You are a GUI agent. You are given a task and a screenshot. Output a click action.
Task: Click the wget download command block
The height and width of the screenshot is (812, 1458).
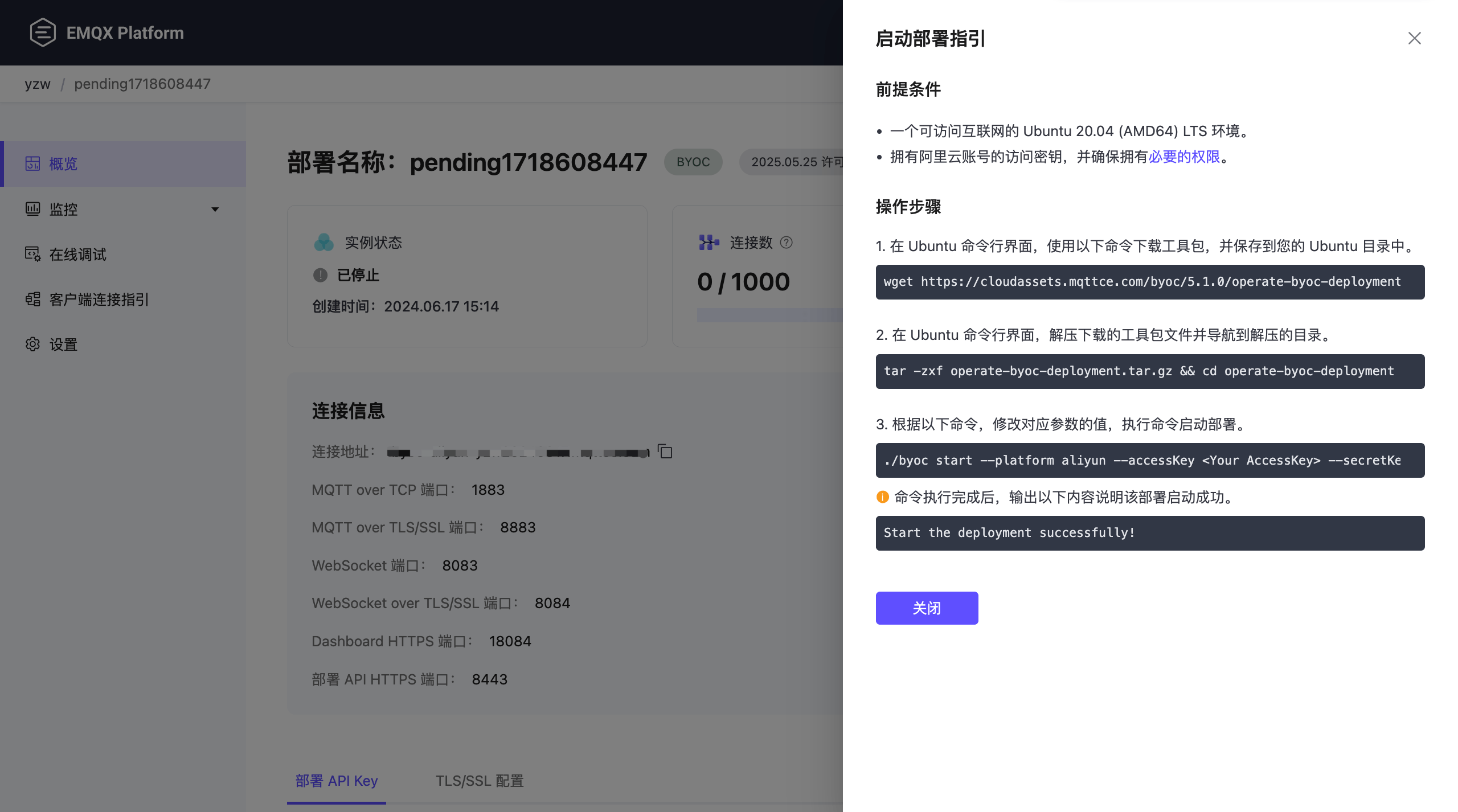tap(1149, 282)
